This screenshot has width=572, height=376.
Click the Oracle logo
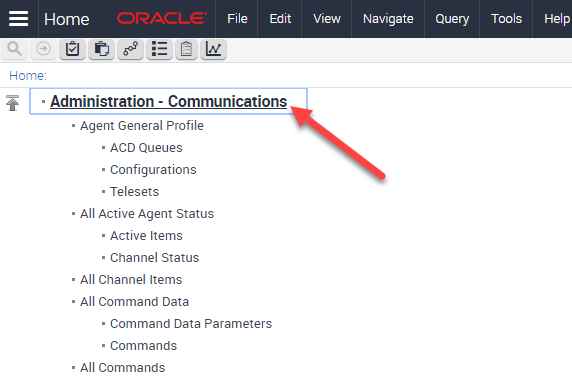tap(162, 18)
